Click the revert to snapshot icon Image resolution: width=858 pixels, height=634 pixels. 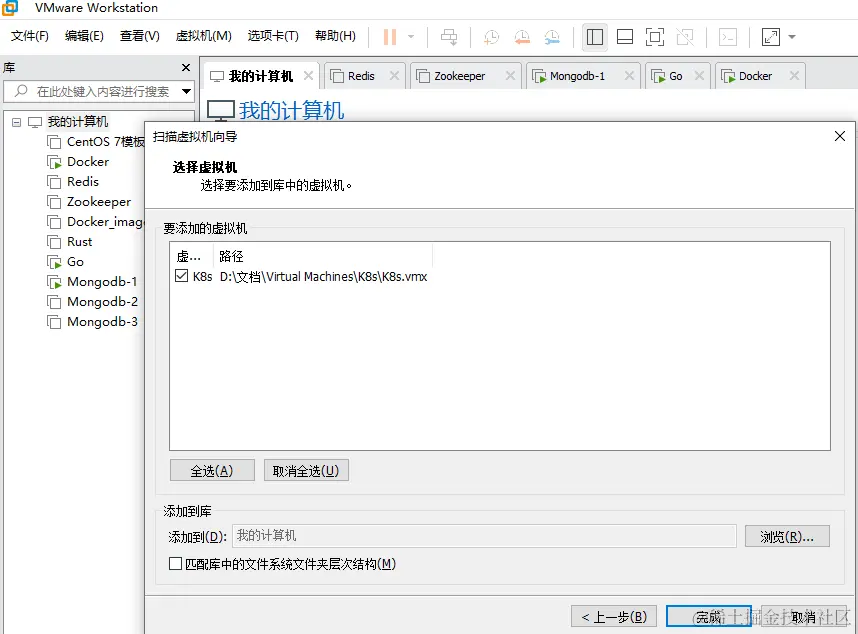click(x=522, y=37)
